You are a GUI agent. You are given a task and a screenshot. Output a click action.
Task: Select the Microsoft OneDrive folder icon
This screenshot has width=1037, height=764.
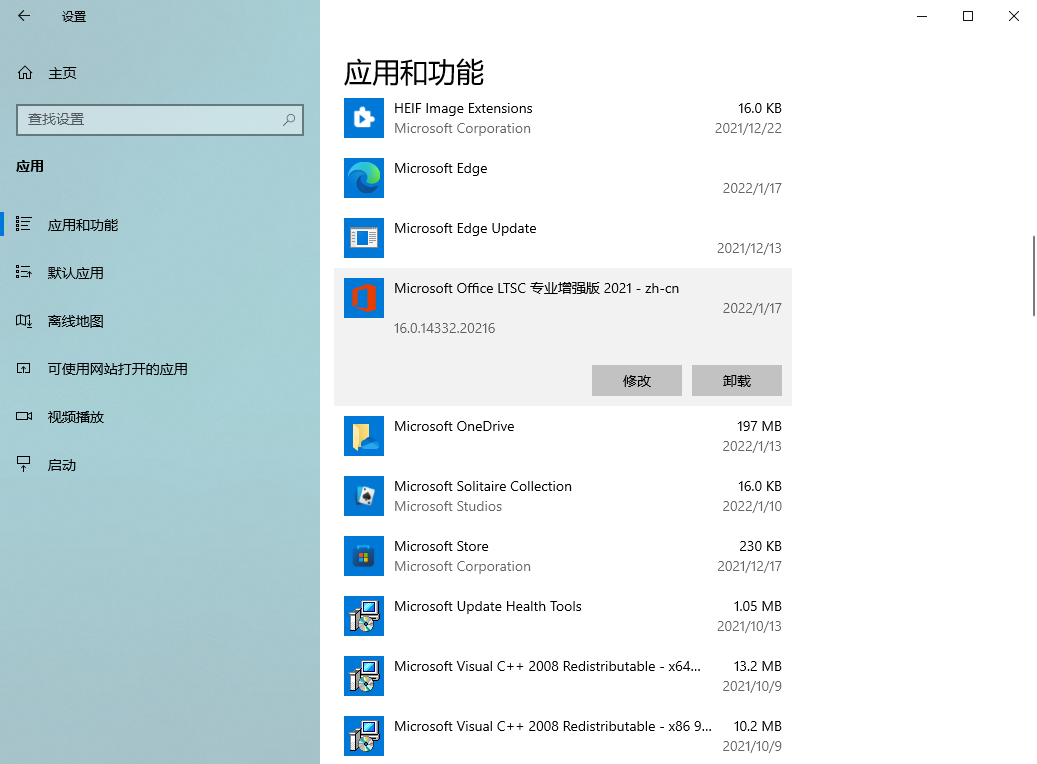pyautogui.click(x=364, y=436)
